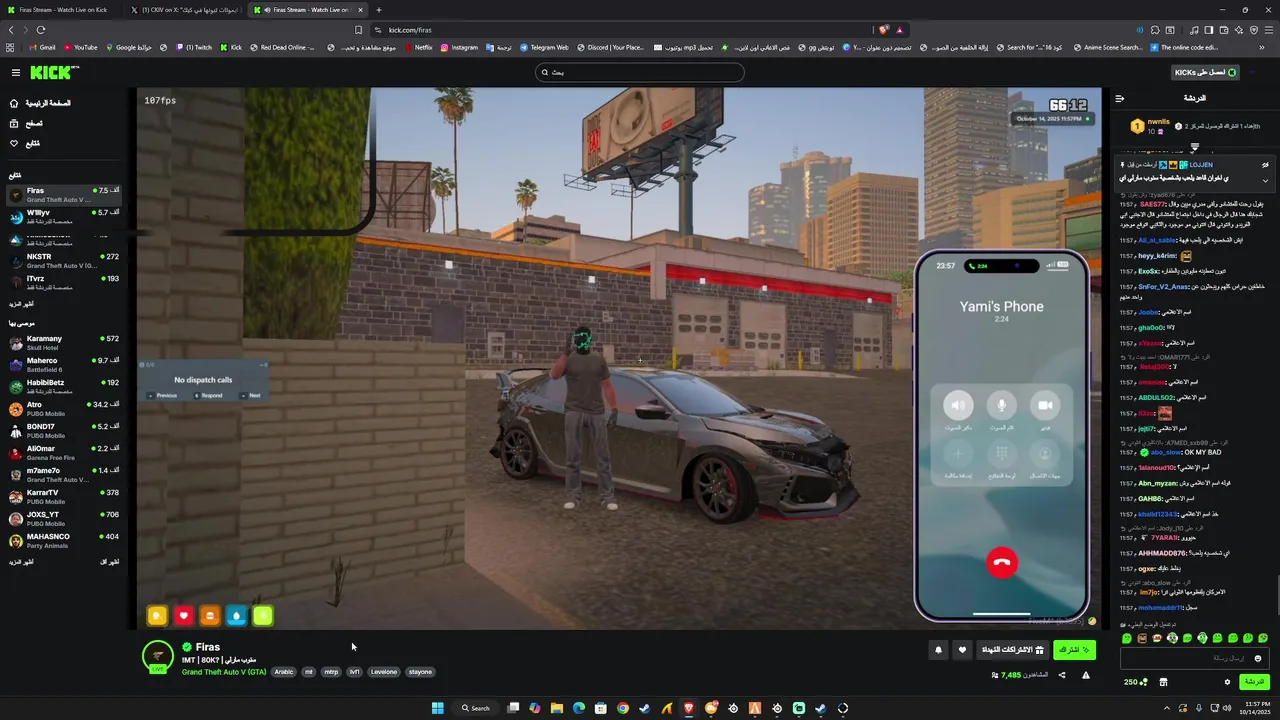Collapse the chat panel arrow icon
1280x720 pixels.
(x=1120, y=98)
